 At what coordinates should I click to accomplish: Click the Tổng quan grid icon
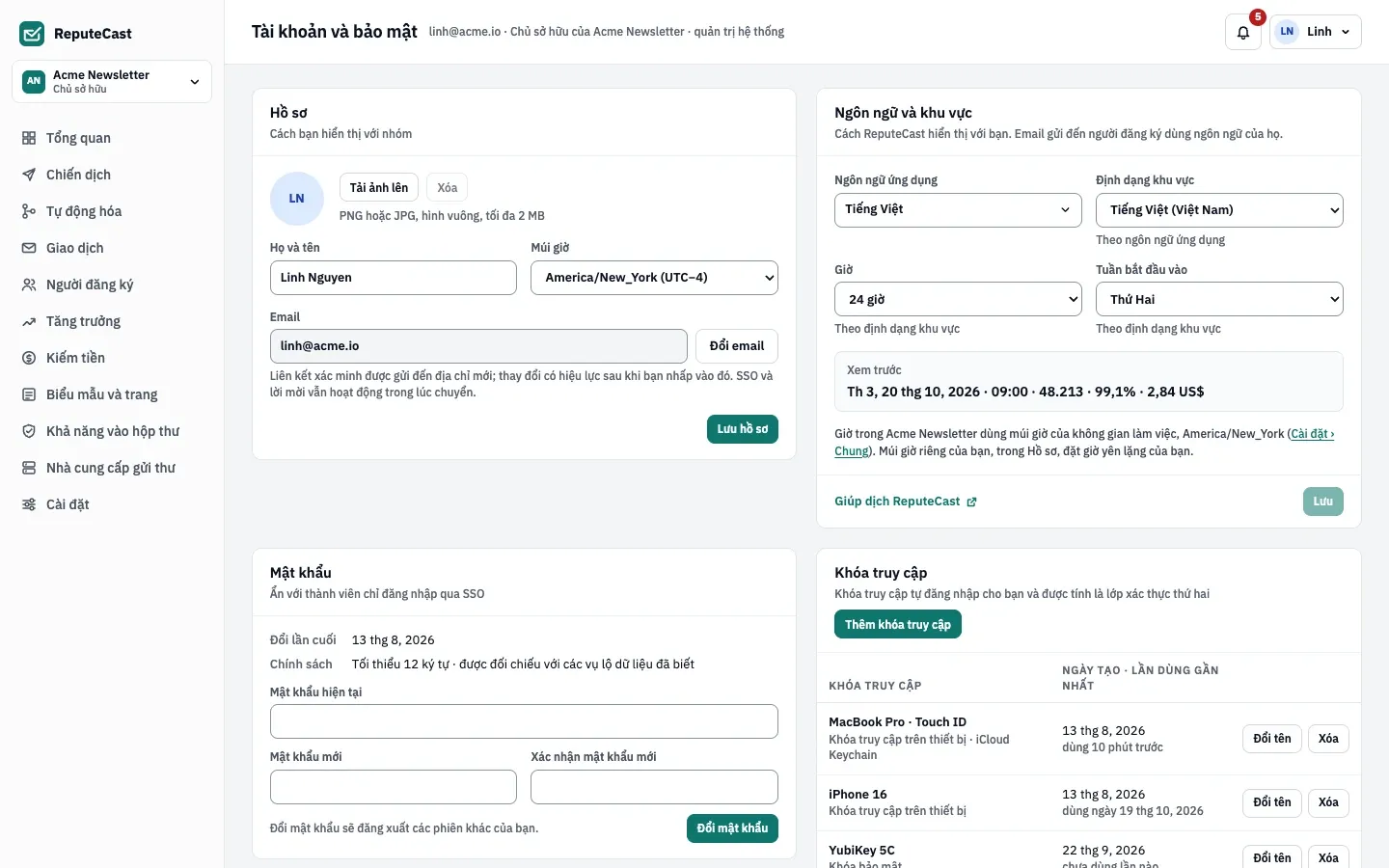coord(29,138)
